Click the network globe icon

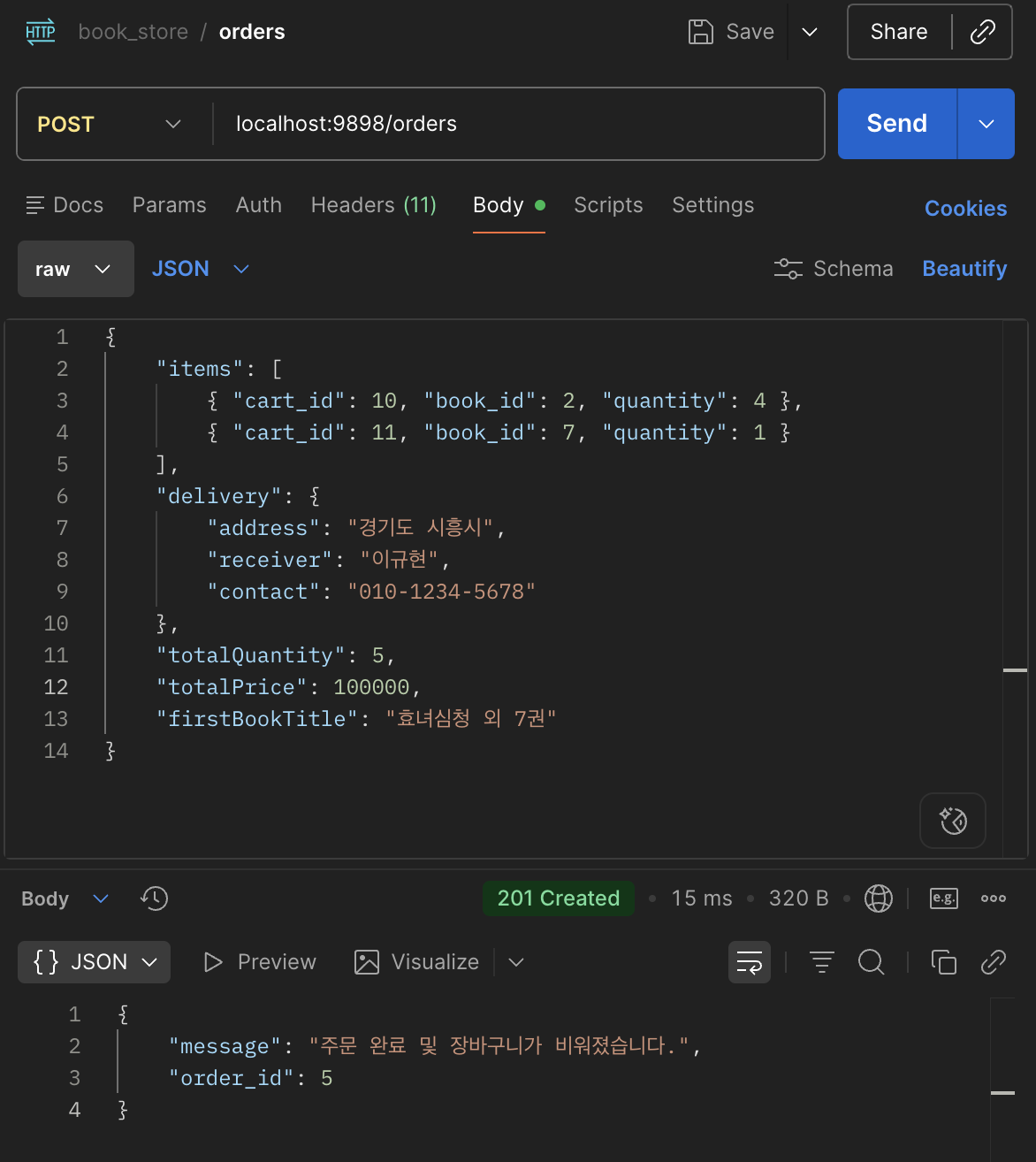(878, 898)
